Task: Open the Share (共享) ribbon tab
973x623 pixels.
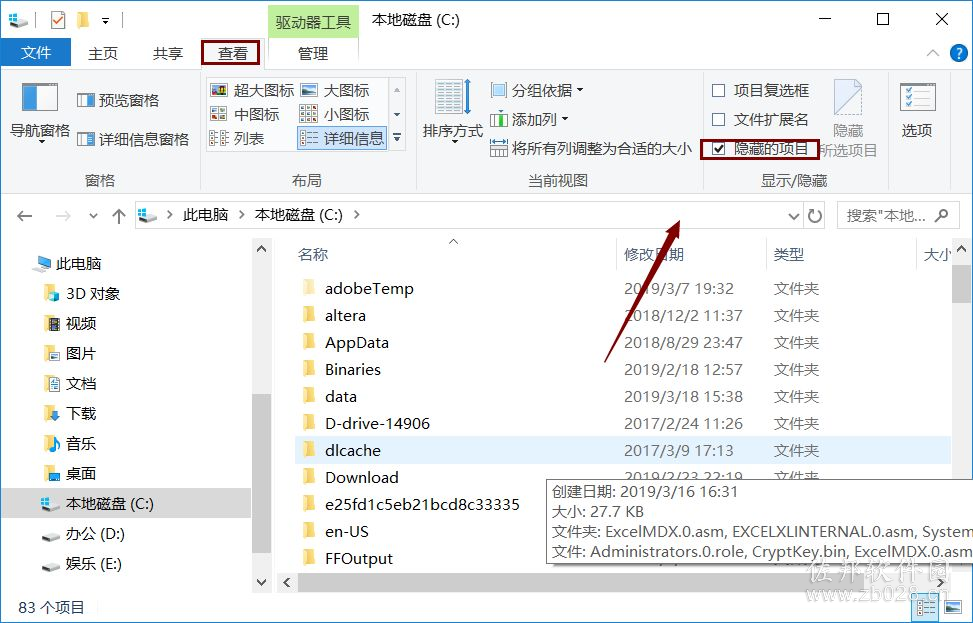Action: pyautogui.click(x=168, y=53)
